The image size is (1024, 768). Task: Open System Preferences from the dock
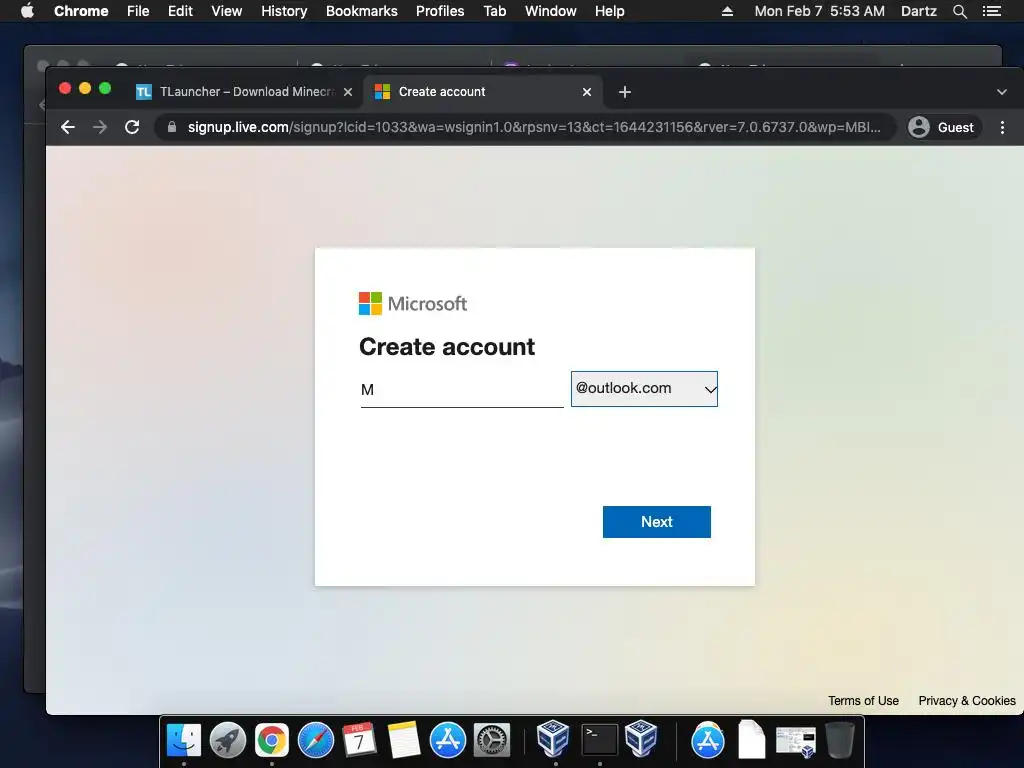(491, 740)
